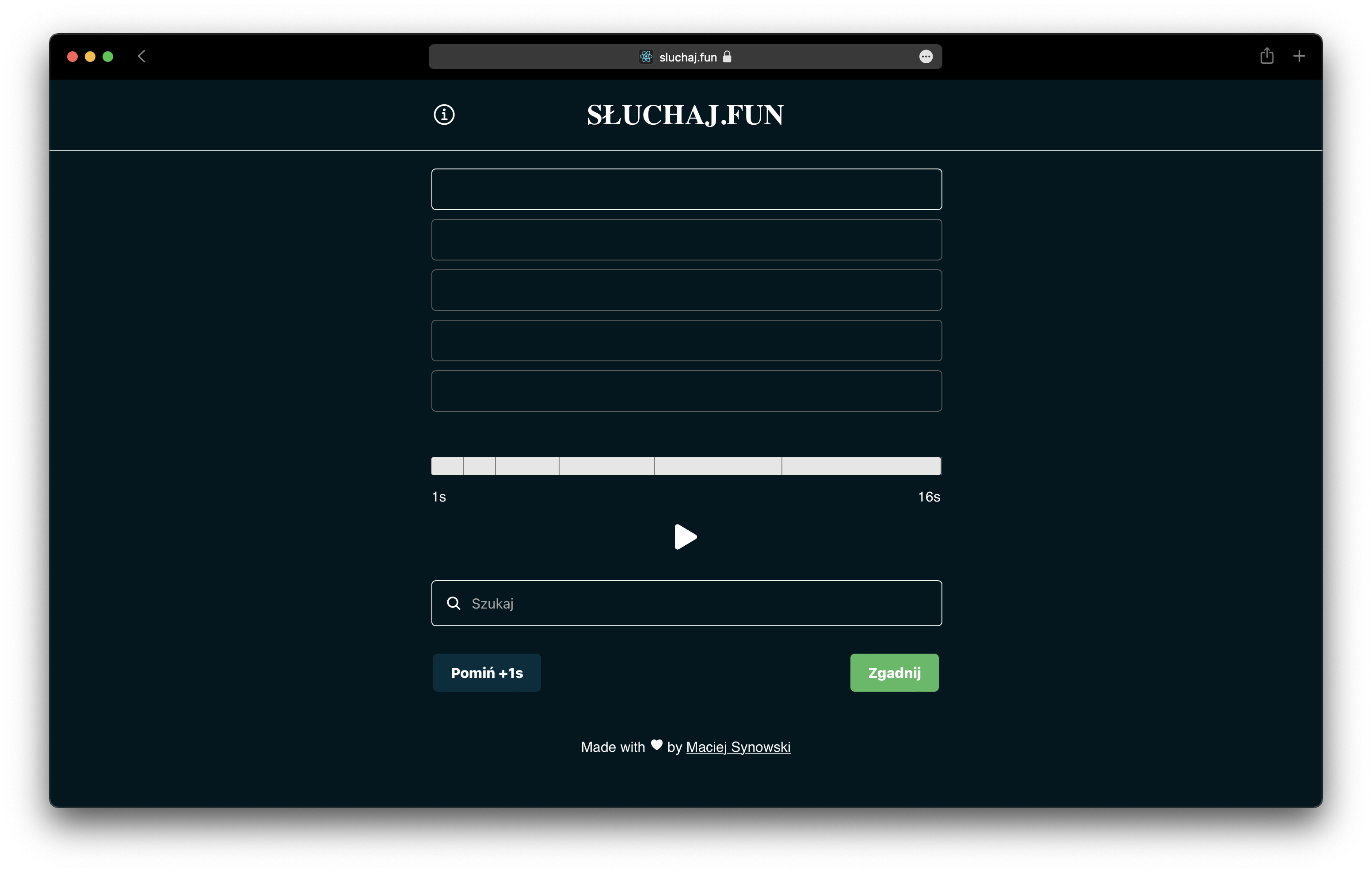The width and height of the screenshot is (1372, 873).
Task: Click the browser back arrow
Action: click(x=142, y=57)
